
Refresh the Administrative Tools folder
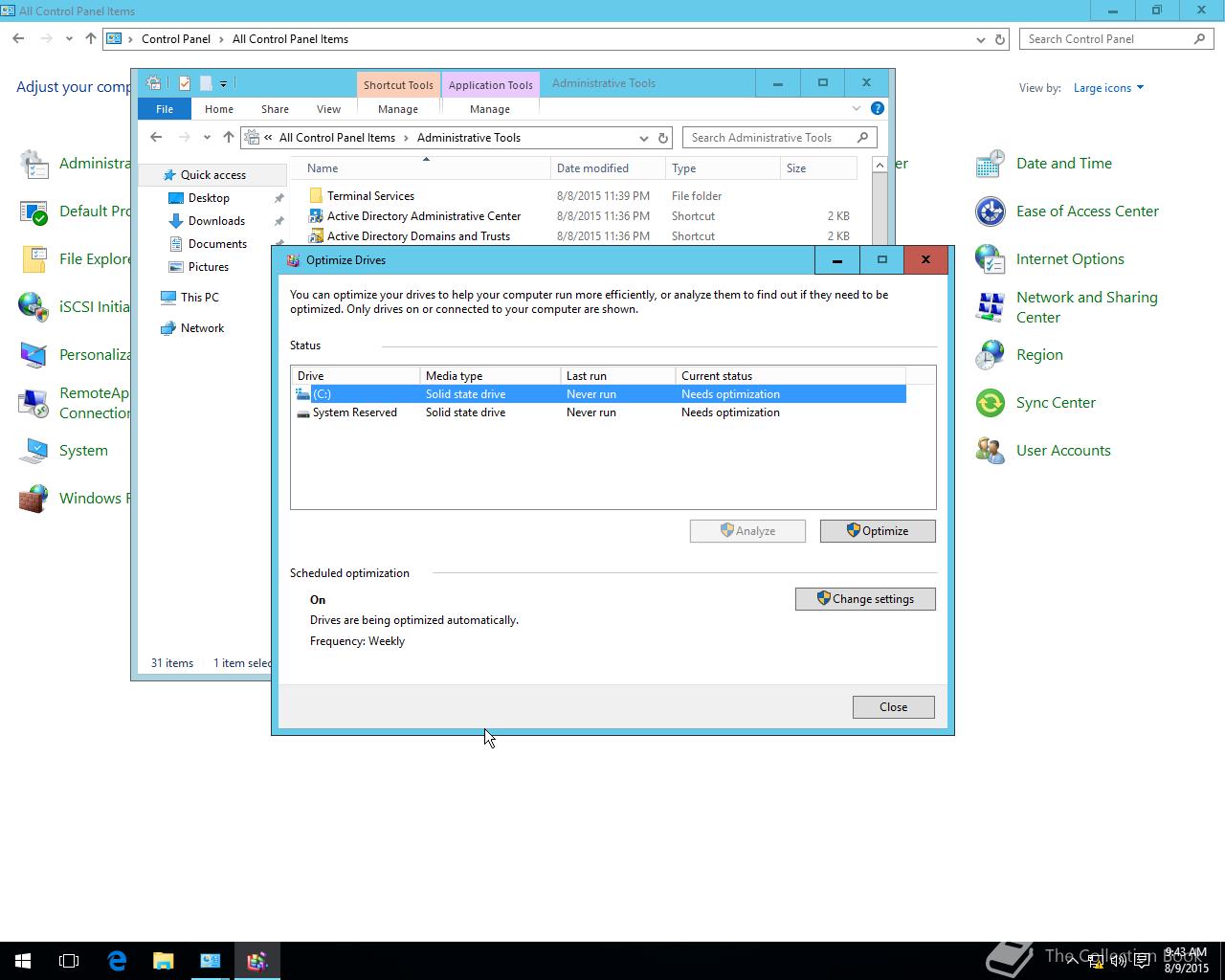662,138
